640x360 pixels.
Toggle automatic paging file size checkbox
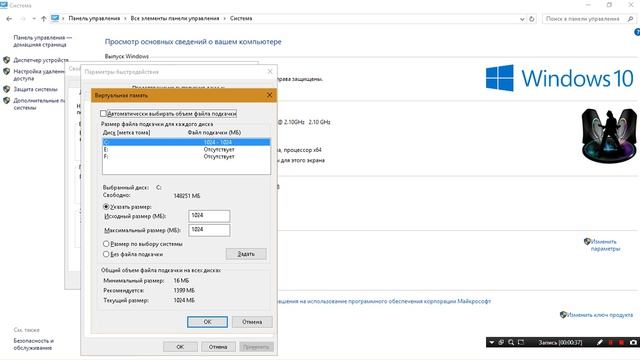103,113
